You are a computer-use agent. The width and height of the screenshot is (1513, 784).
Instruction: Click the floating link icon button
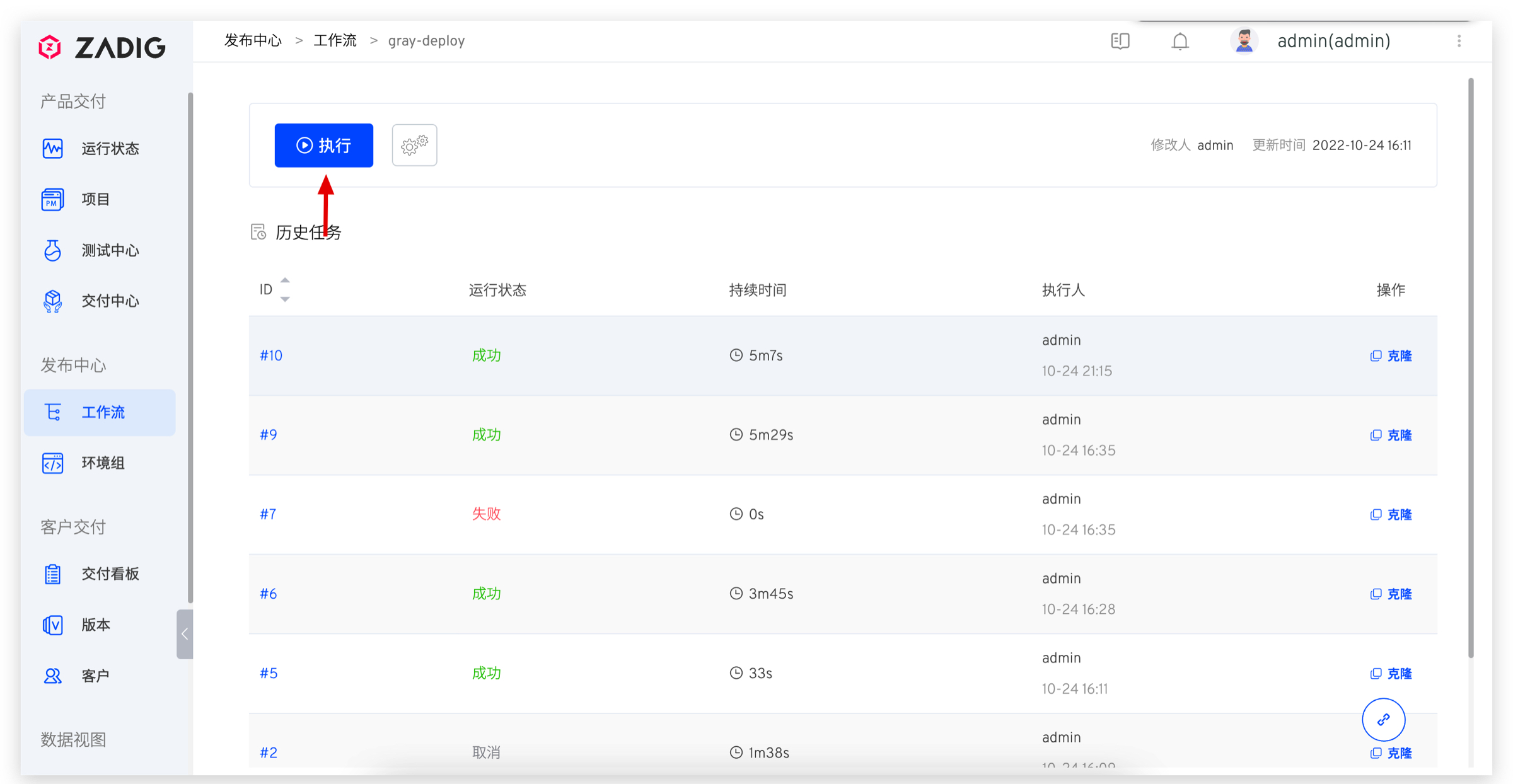point(1383,719)
